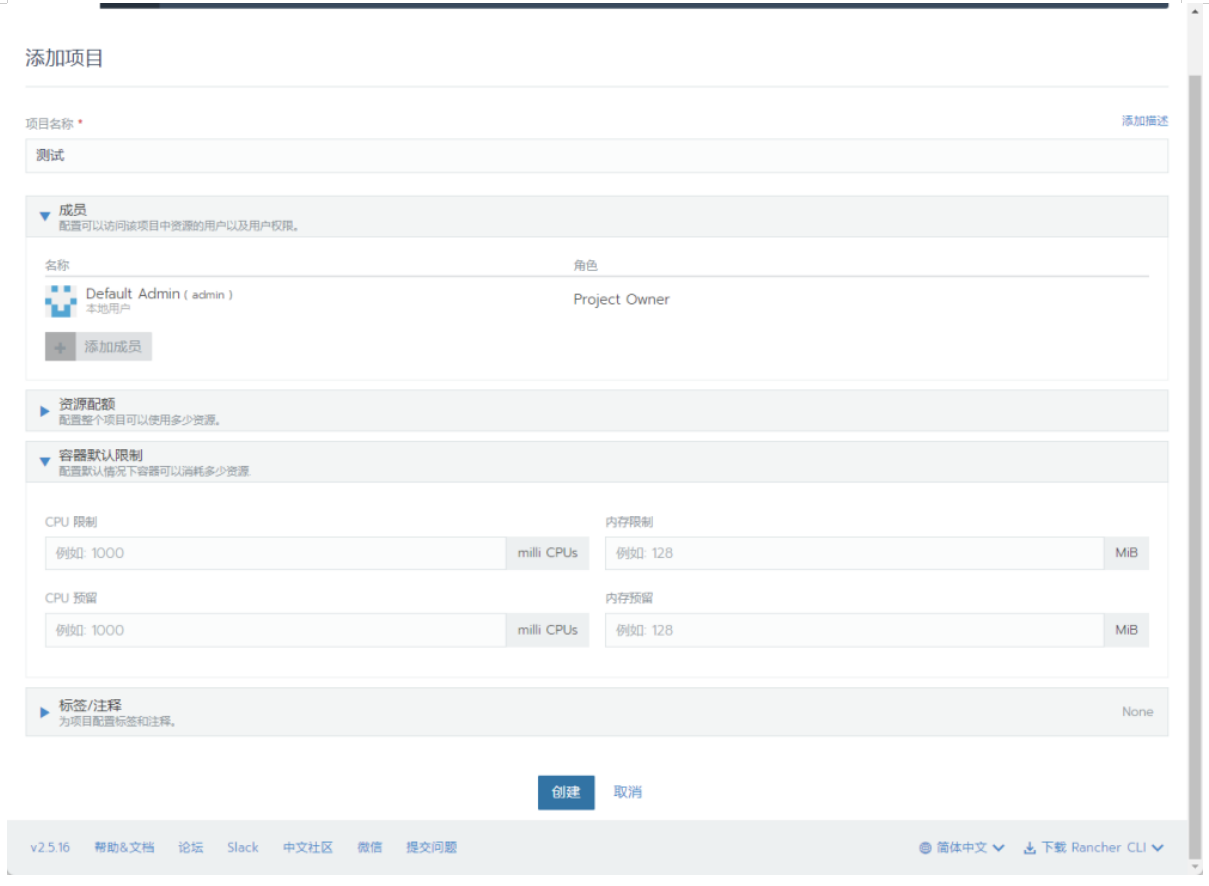The width and height of the screenshot is (1209, 886).
Task: Click the 取消 link
Action: point(628,792)
